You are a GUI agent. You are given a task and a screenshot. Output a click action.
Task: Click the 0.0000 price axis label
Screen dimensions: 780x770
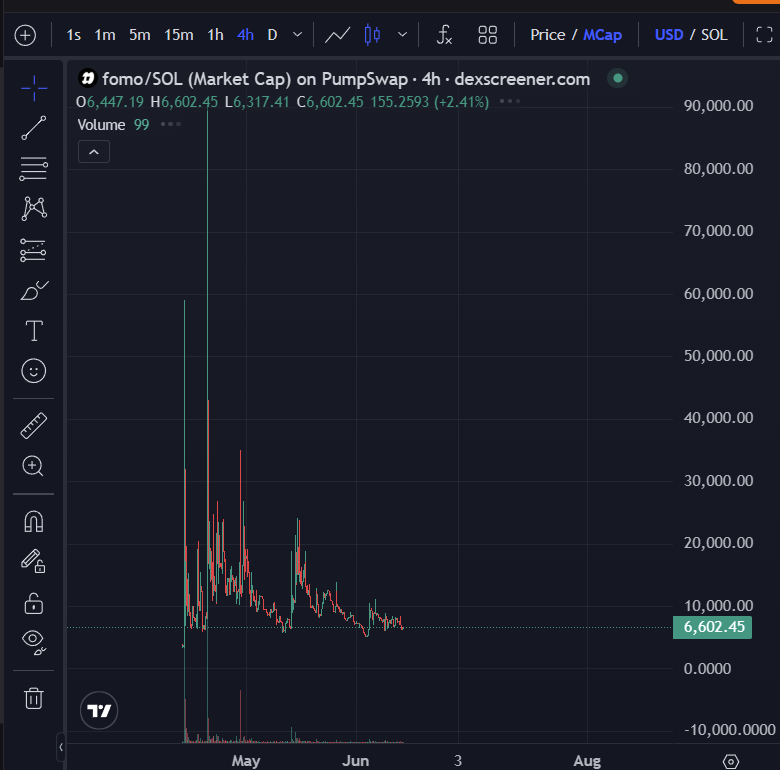coord(707,669)
